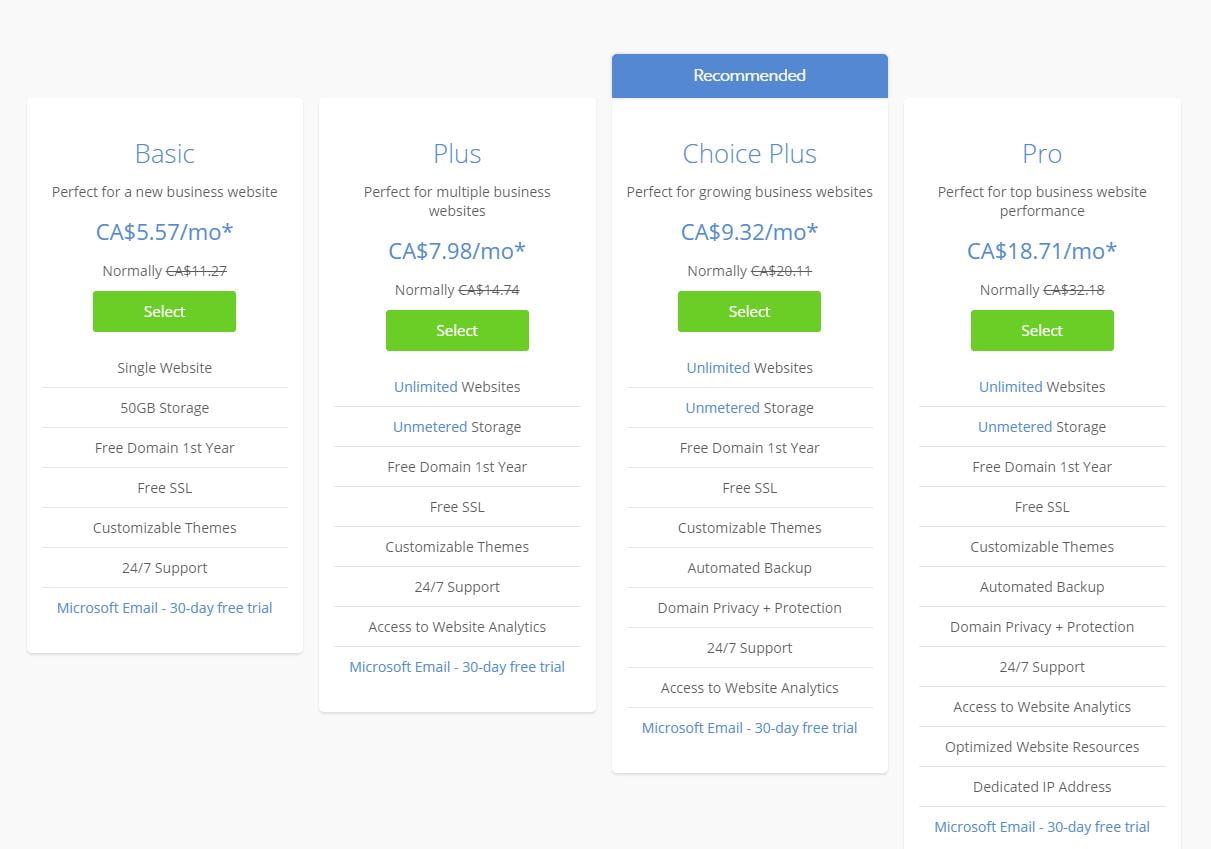Select the Pro hosting plan

pos(1042,330)
